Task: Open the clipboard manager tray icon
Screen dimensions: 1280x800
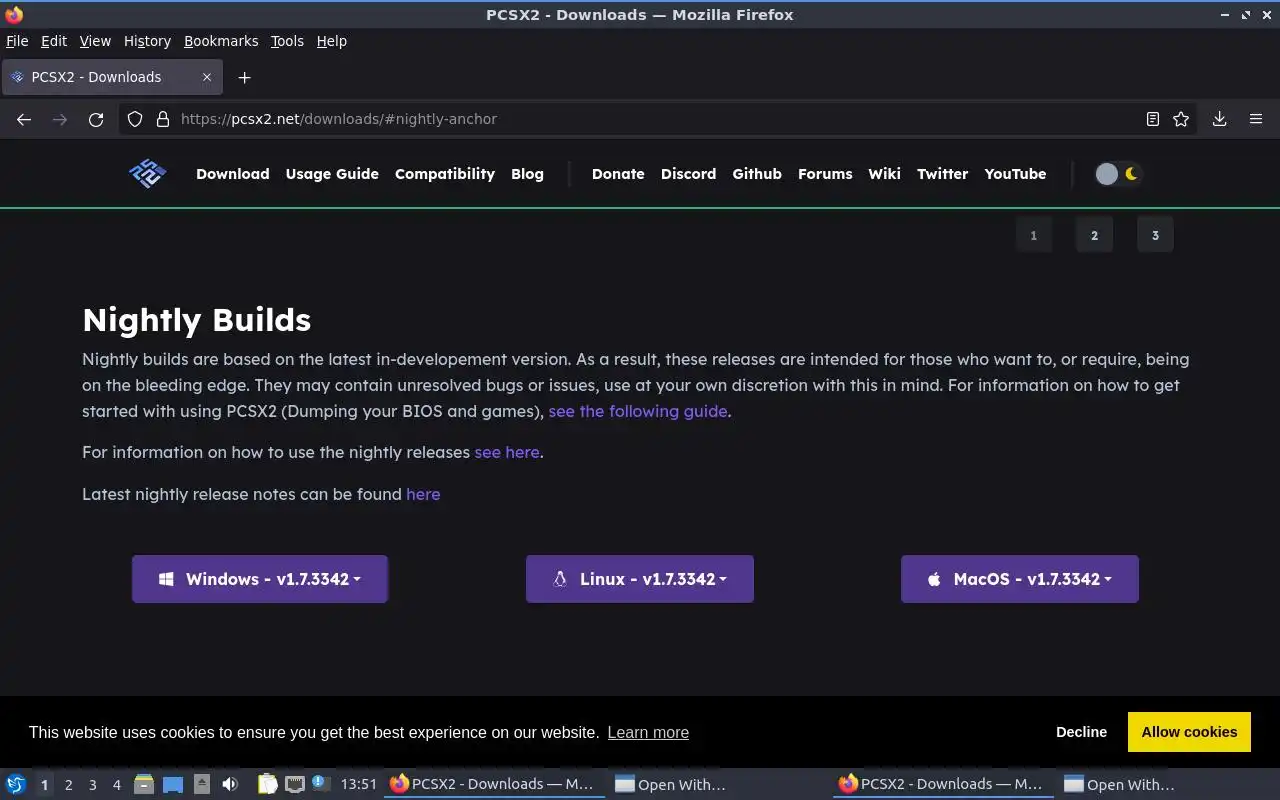Action: coord(267,784)
